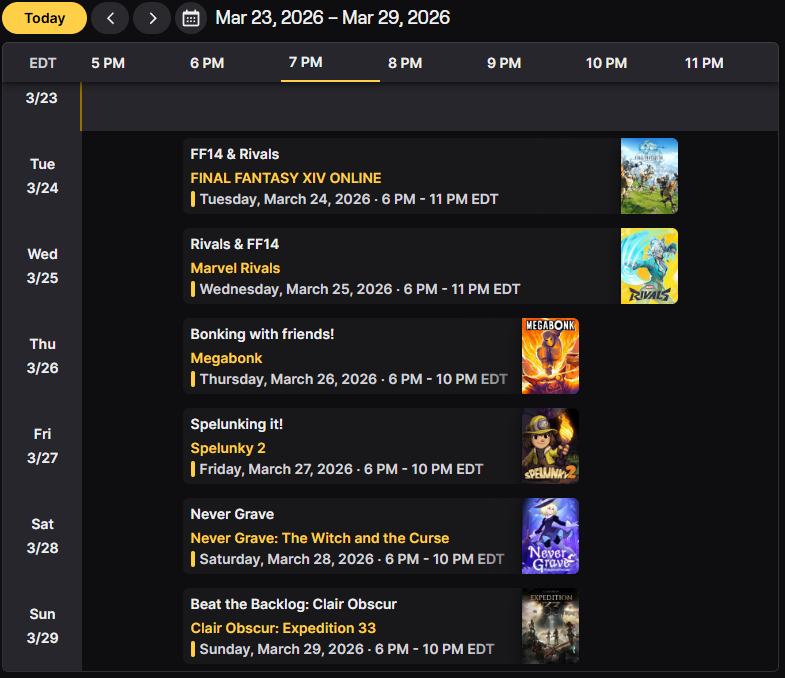Click the Clair Obscur: Expedition 33 link

click(283, 628)
